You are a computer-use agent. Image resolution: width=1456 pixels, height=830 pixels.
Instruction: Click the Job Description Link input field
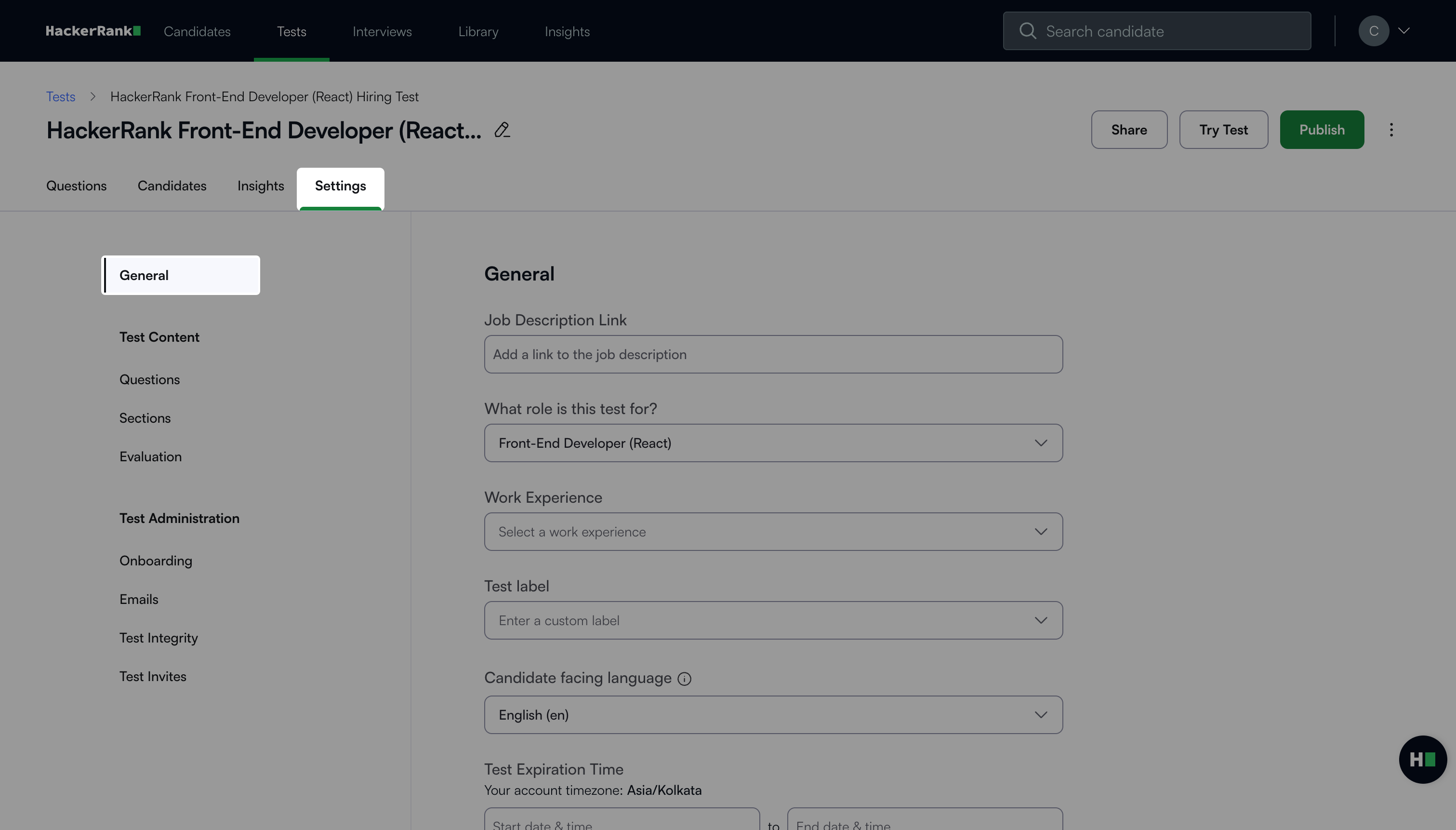pos(773,355)
